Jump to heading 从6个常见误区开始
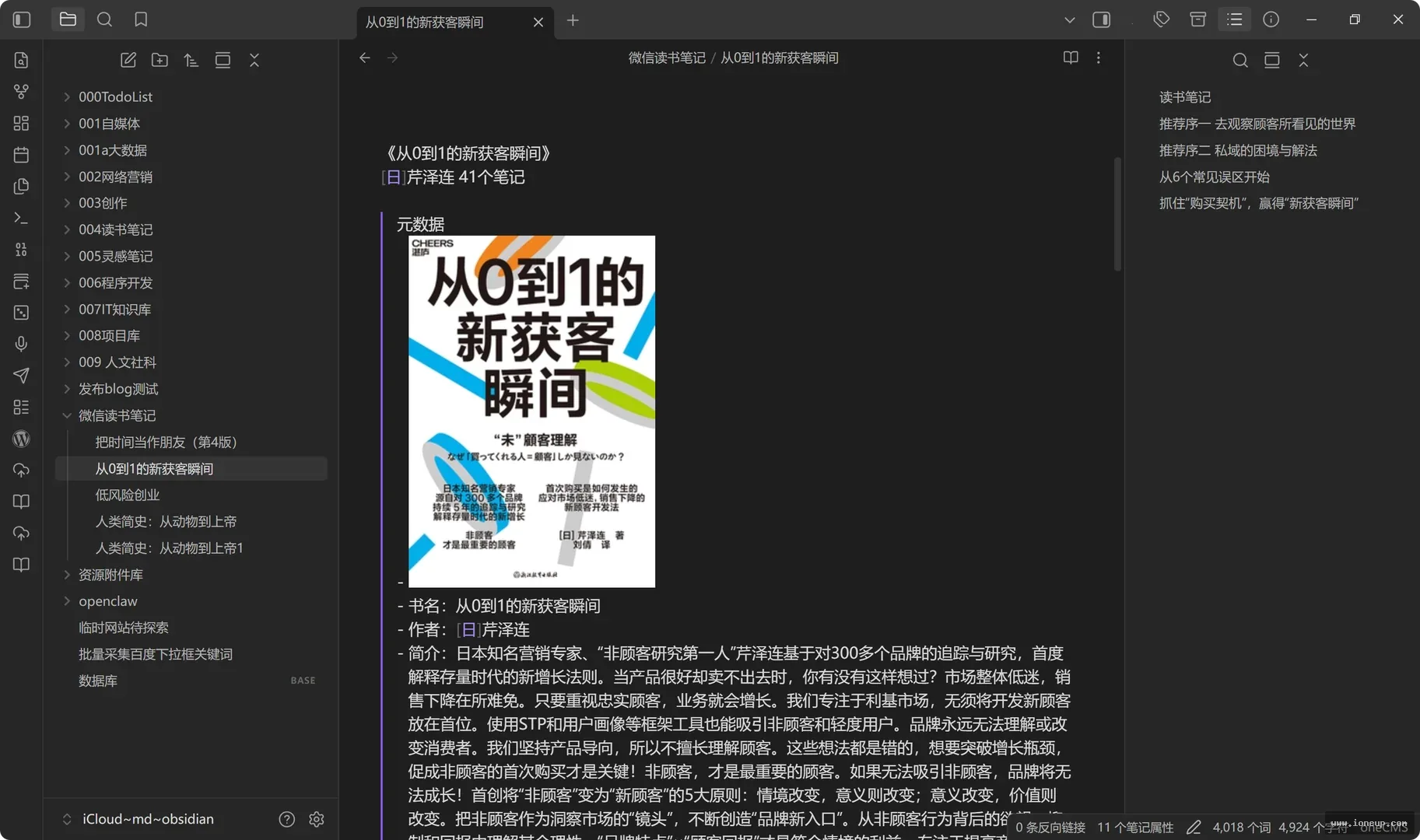This screenshot has width=1420, height=840. tap(1214, 177)
